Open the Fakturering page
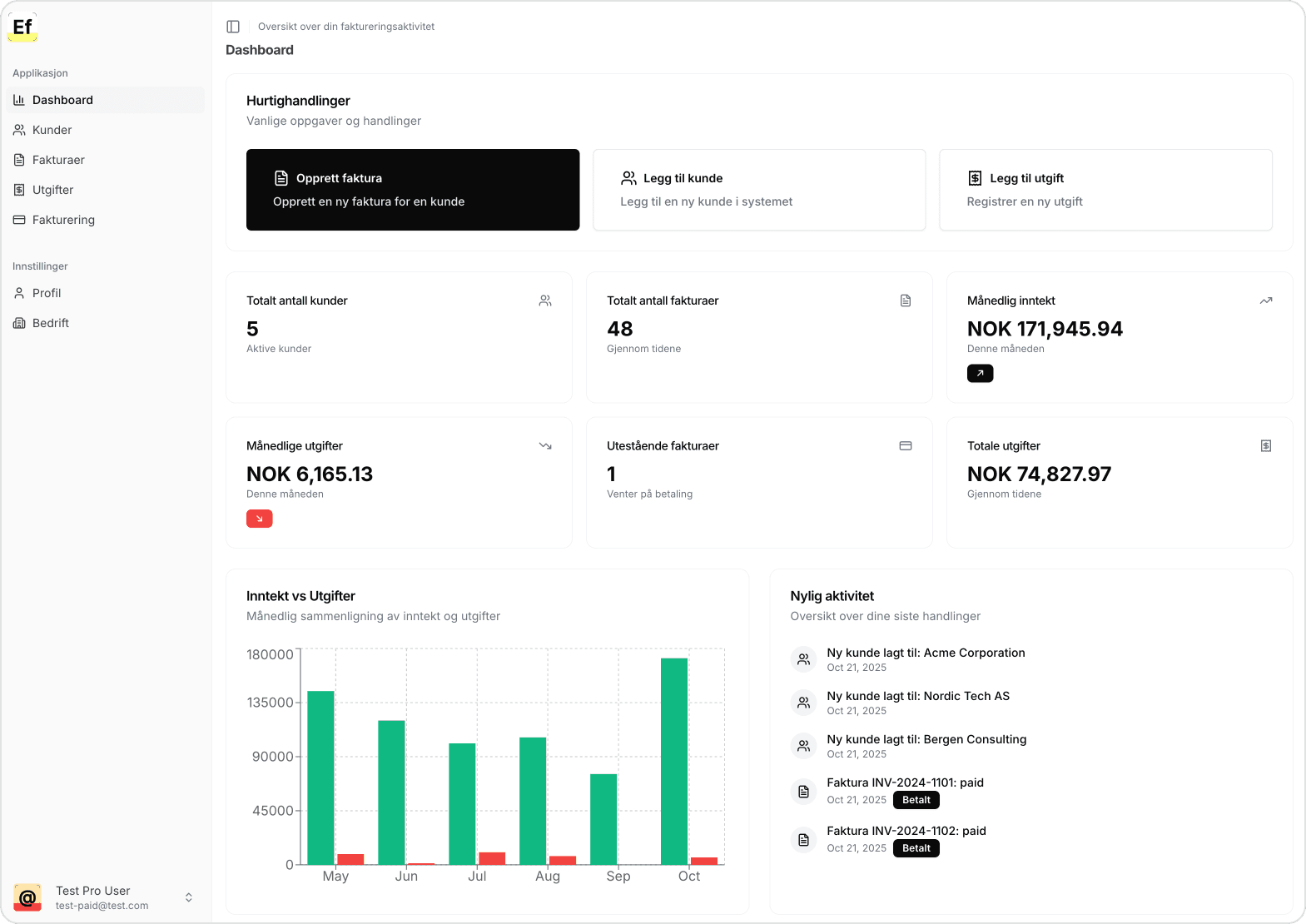Image resolution: width=1306 pixels, height=924 pixels. coord(63,220)
